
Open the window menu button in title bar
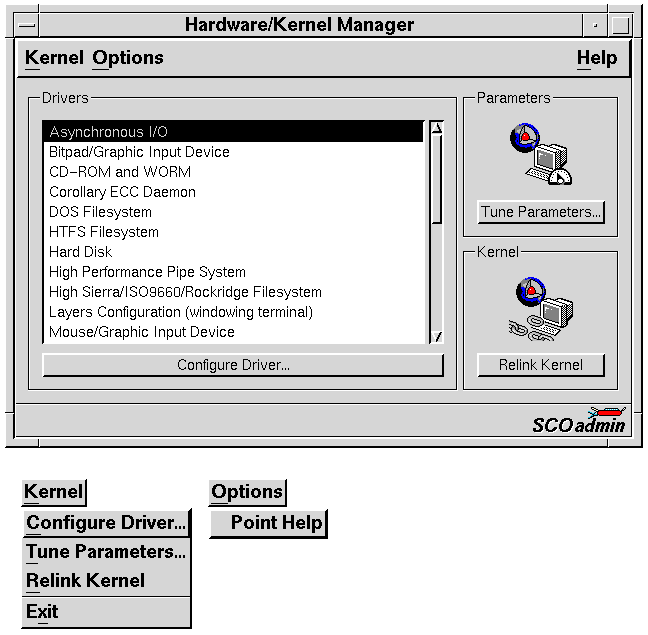coord(29,25)
